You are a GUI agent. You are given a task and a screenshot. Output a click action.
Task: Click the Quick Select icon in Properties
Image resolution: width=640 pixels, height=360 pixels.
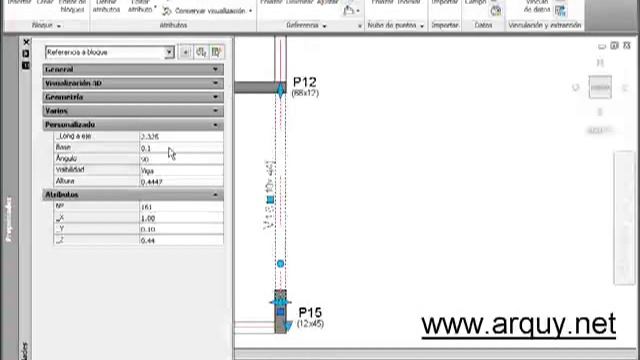coord(216,52)
